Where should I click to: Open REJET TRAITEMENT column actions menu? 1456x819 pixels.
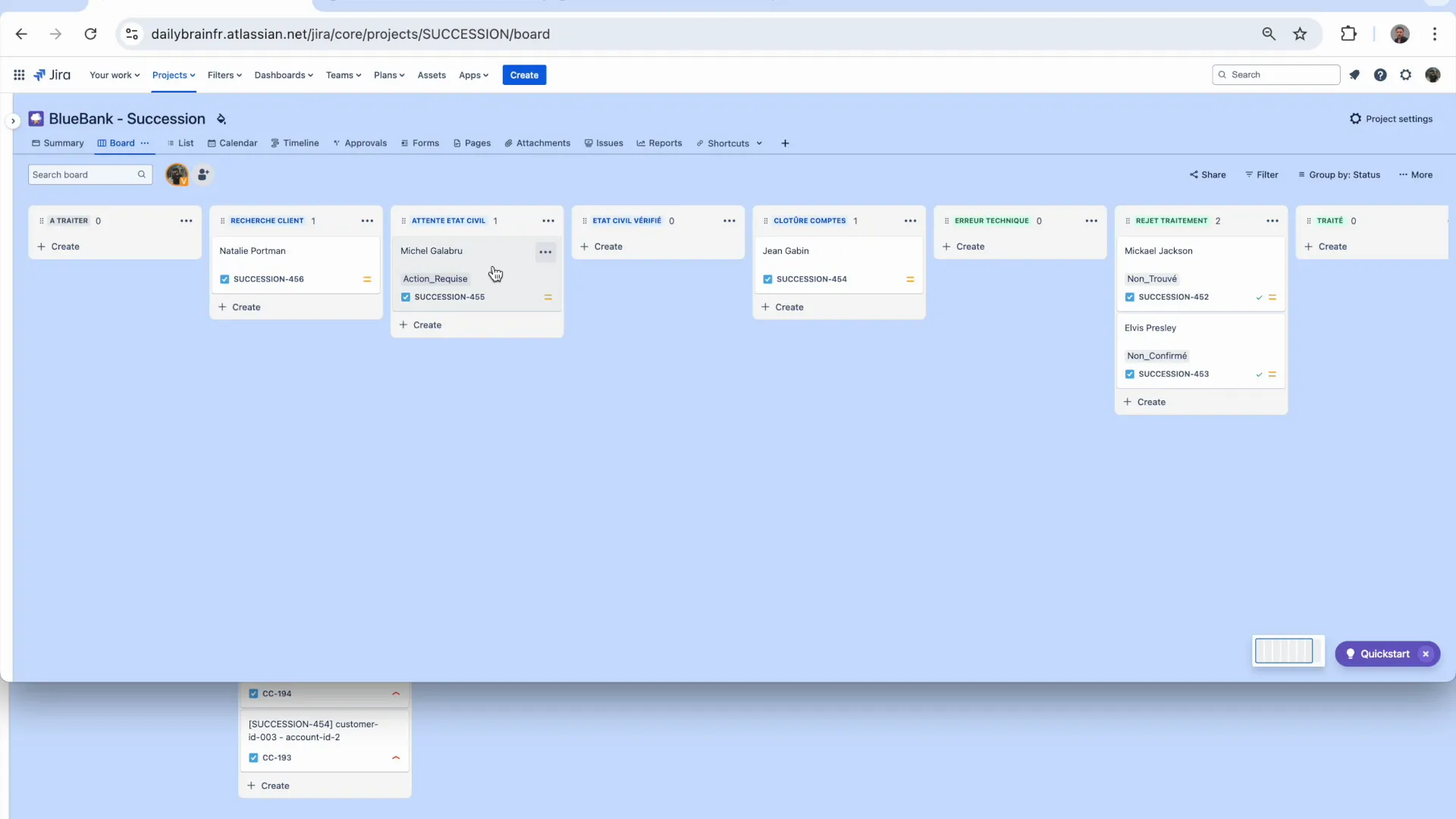(x=1272, y=221)
